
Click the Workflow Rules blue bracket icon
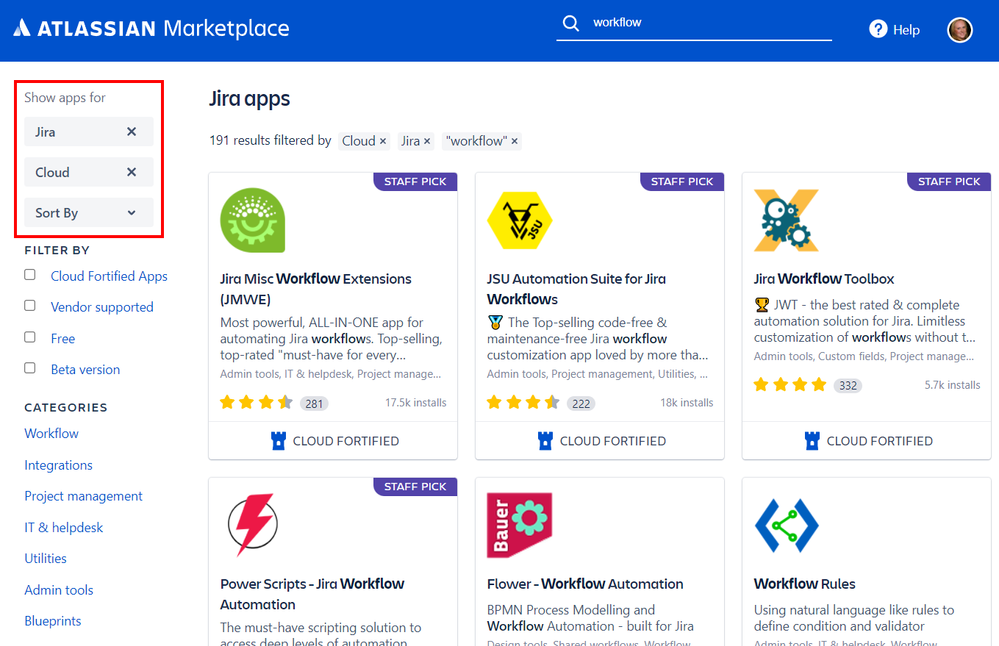(786, 526)
